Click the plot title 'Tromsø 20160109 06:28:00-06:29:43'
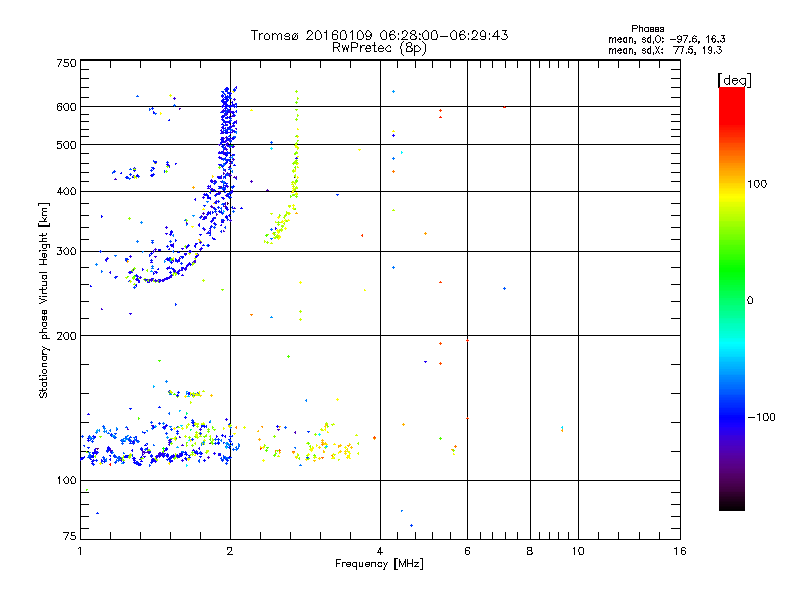 pos(379,35)
